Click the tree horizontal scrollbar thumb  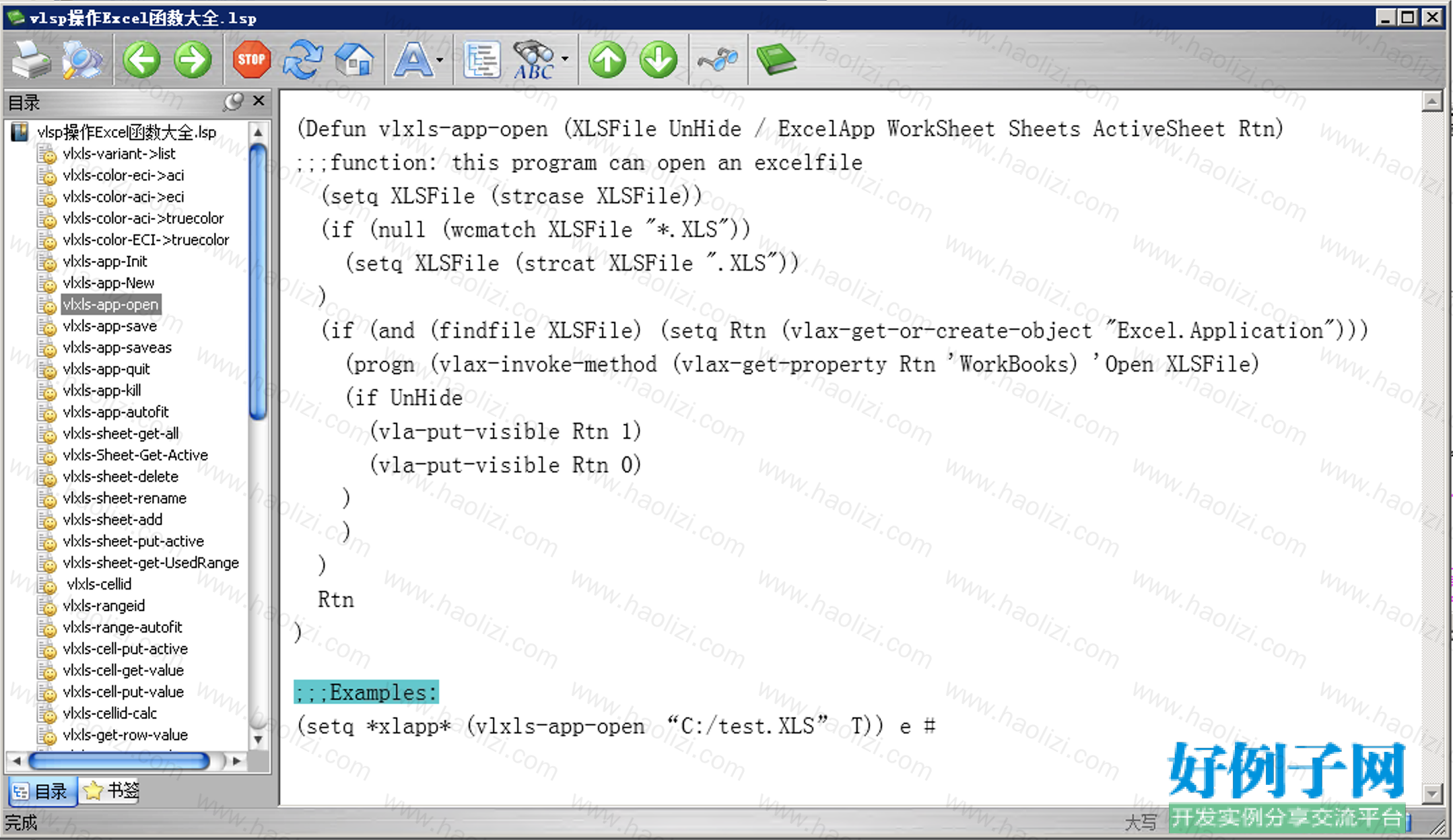coord(119,761)
